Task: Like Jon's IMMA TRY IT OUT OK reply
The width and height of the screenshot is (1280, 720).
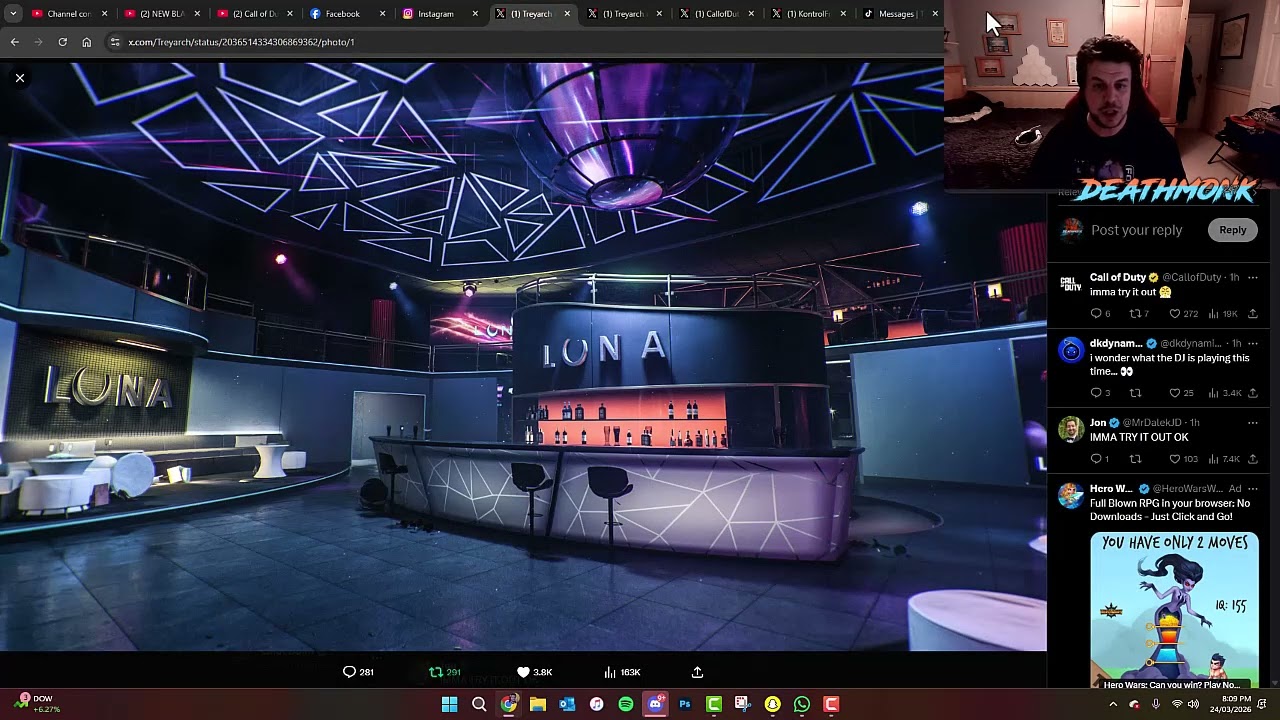Action: pyautogui.click(x=1183, y=459)
